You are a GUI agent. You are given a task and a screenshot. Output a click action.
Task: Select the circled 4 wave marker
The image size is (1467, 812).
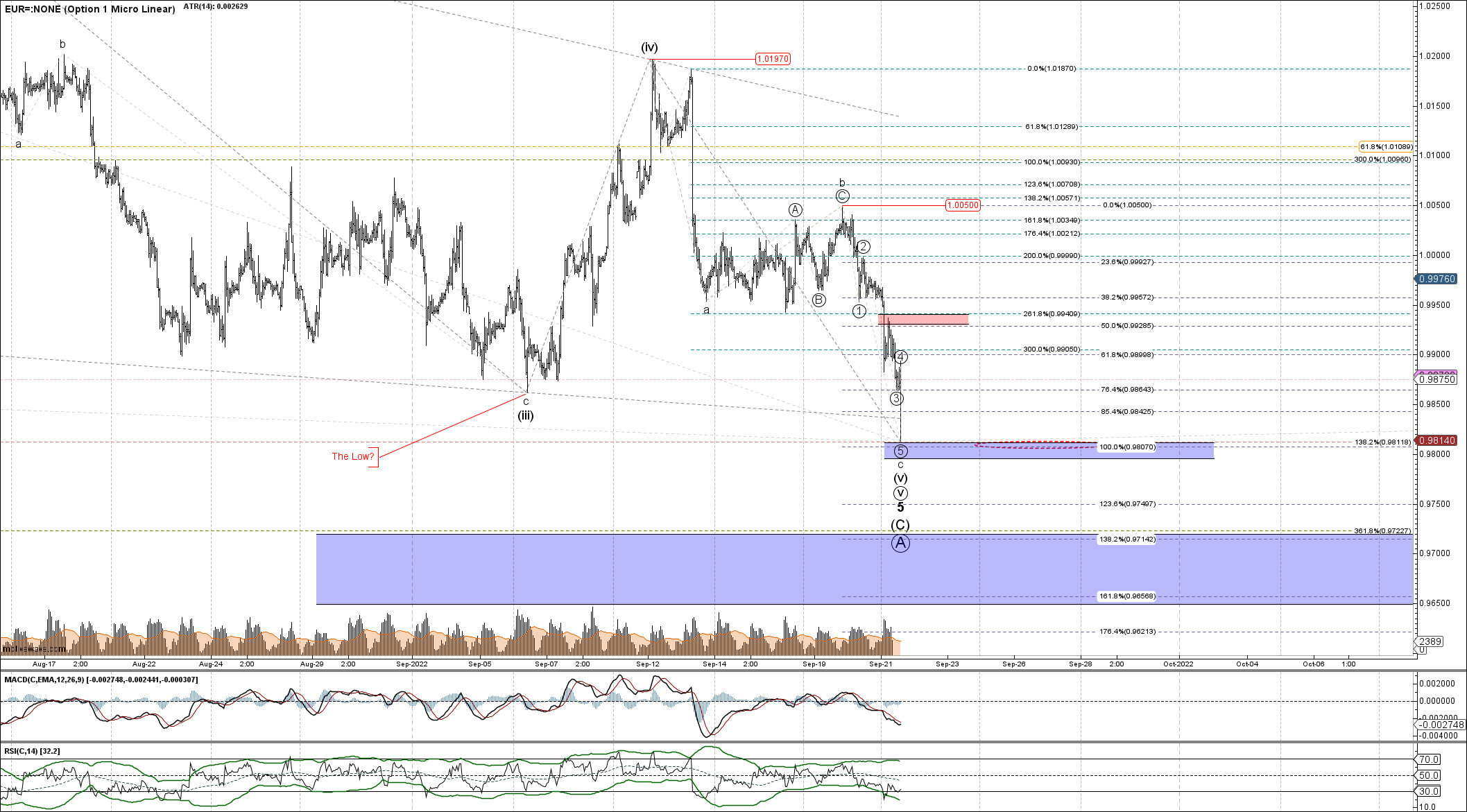click(900, 357)
